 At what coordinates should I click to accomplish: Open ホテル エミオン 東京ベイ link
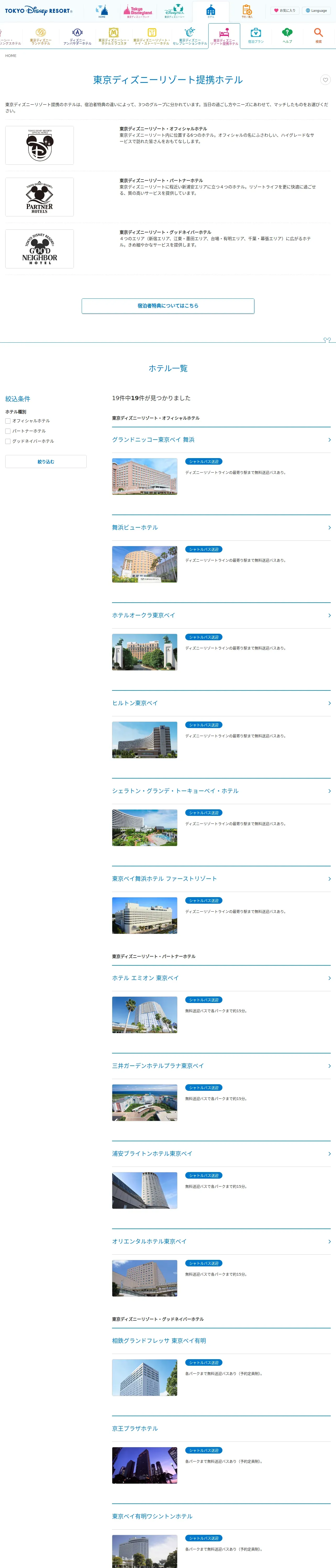coord(145,978)
